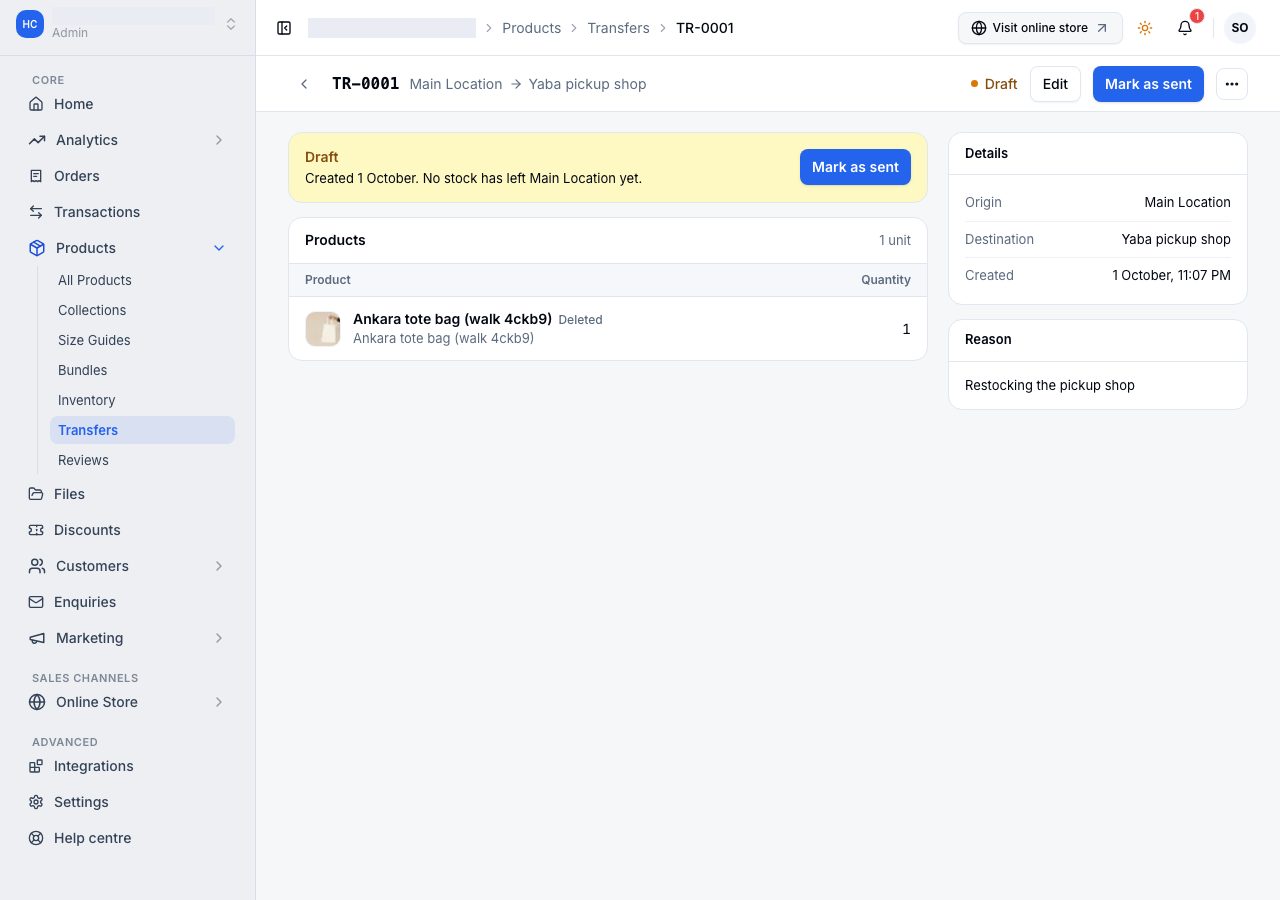
Task: Open notifications bell
Action: tap(1185, 28)
